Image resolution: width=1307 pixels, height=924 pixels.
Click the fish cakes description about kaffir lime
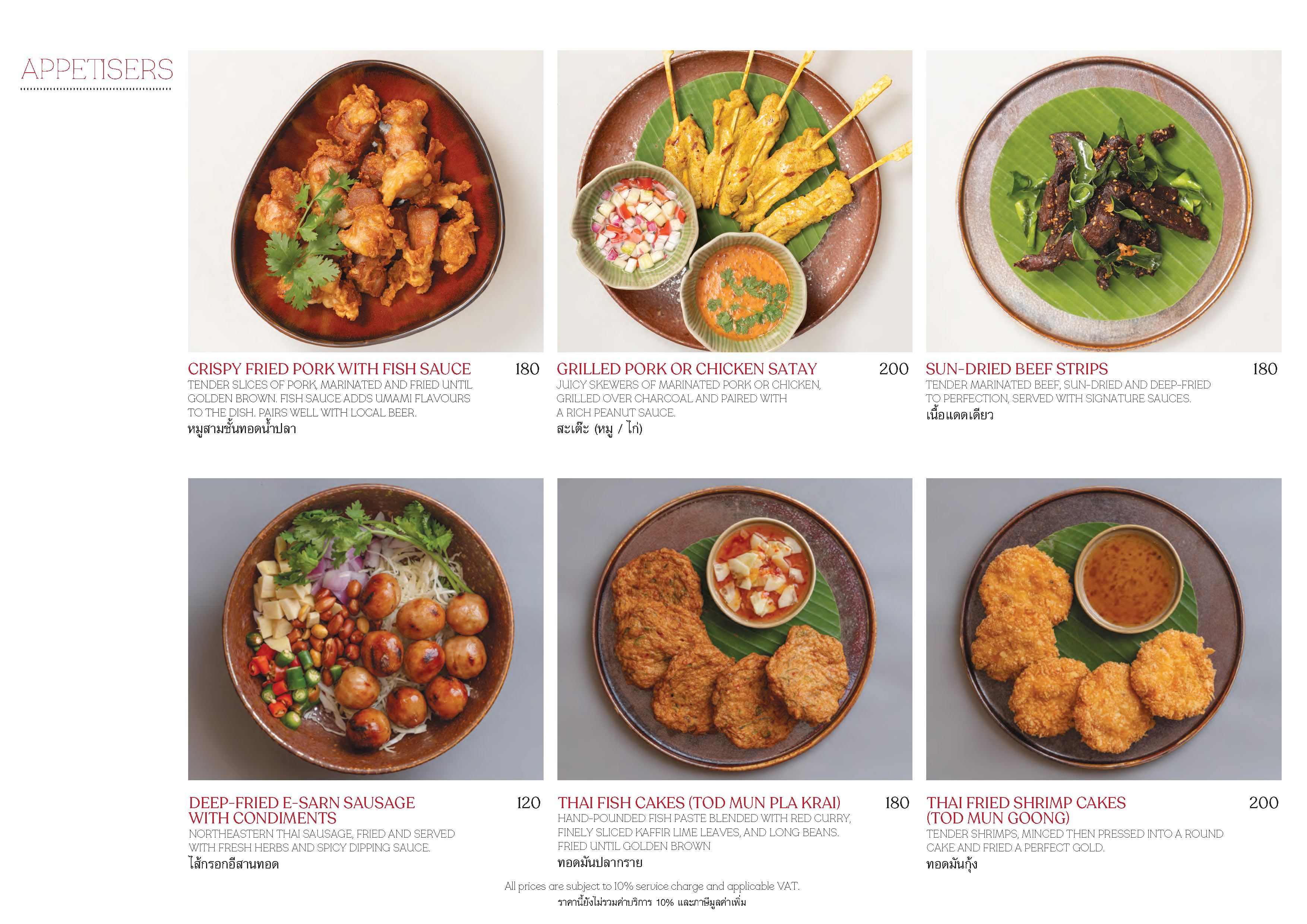pos(704,832)
